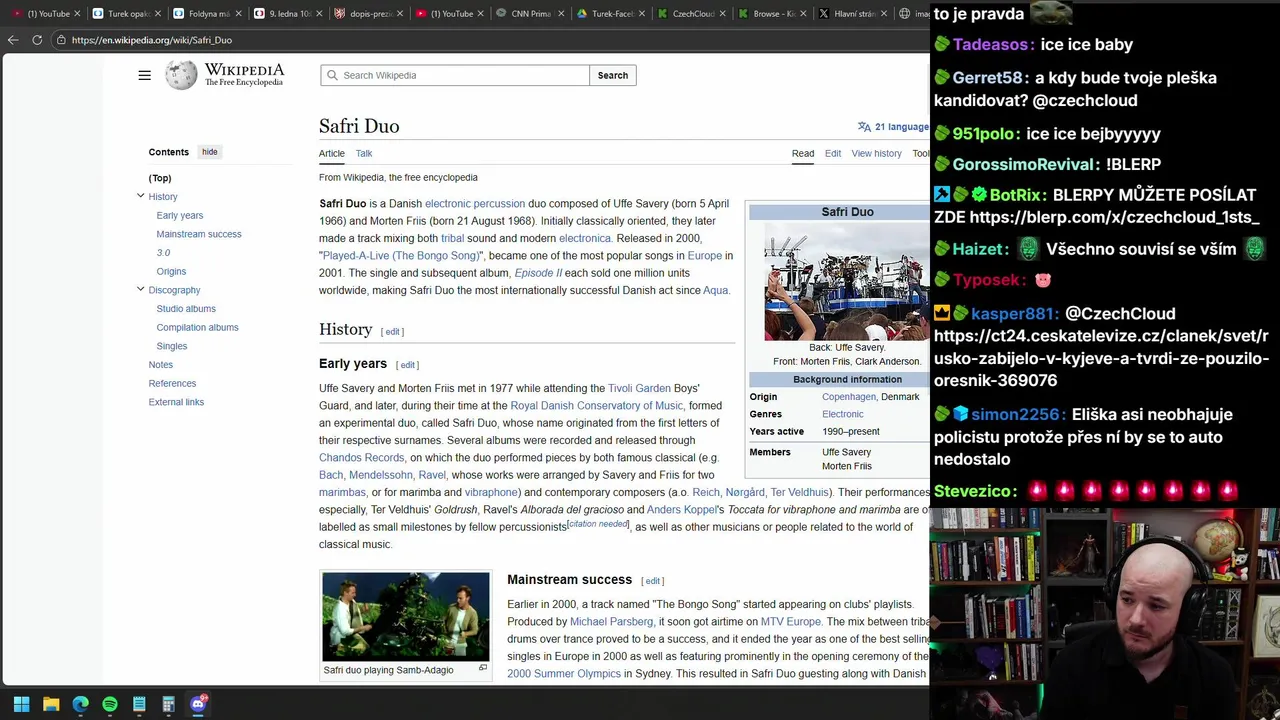Click the browser back arrow
The height and width of the screenshot is (720, 1280).
(13, 40)
